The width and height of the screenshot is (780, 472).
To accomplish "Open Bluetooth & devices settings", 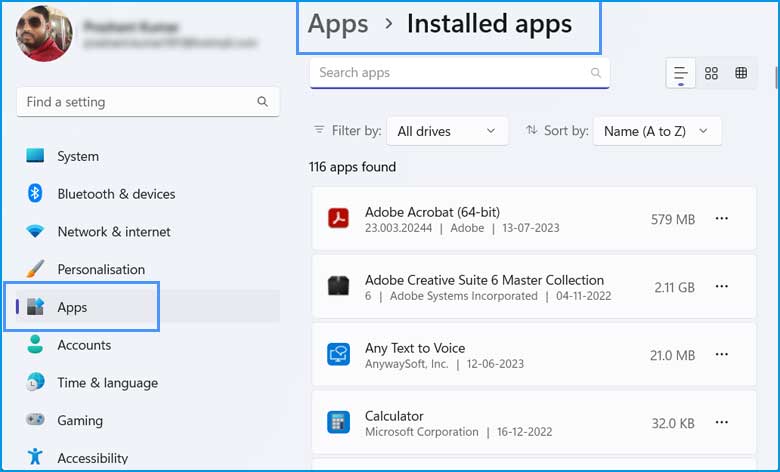I will pyautogui.click(x=148, y=194).
